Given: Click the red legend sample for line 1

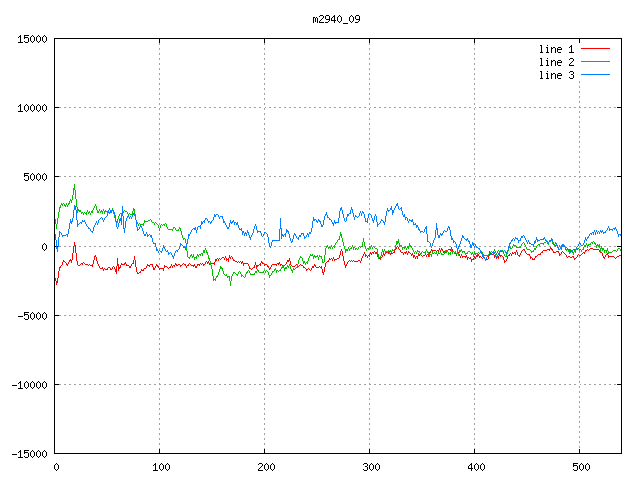Looking at the screenshot, I should (595, 49).
